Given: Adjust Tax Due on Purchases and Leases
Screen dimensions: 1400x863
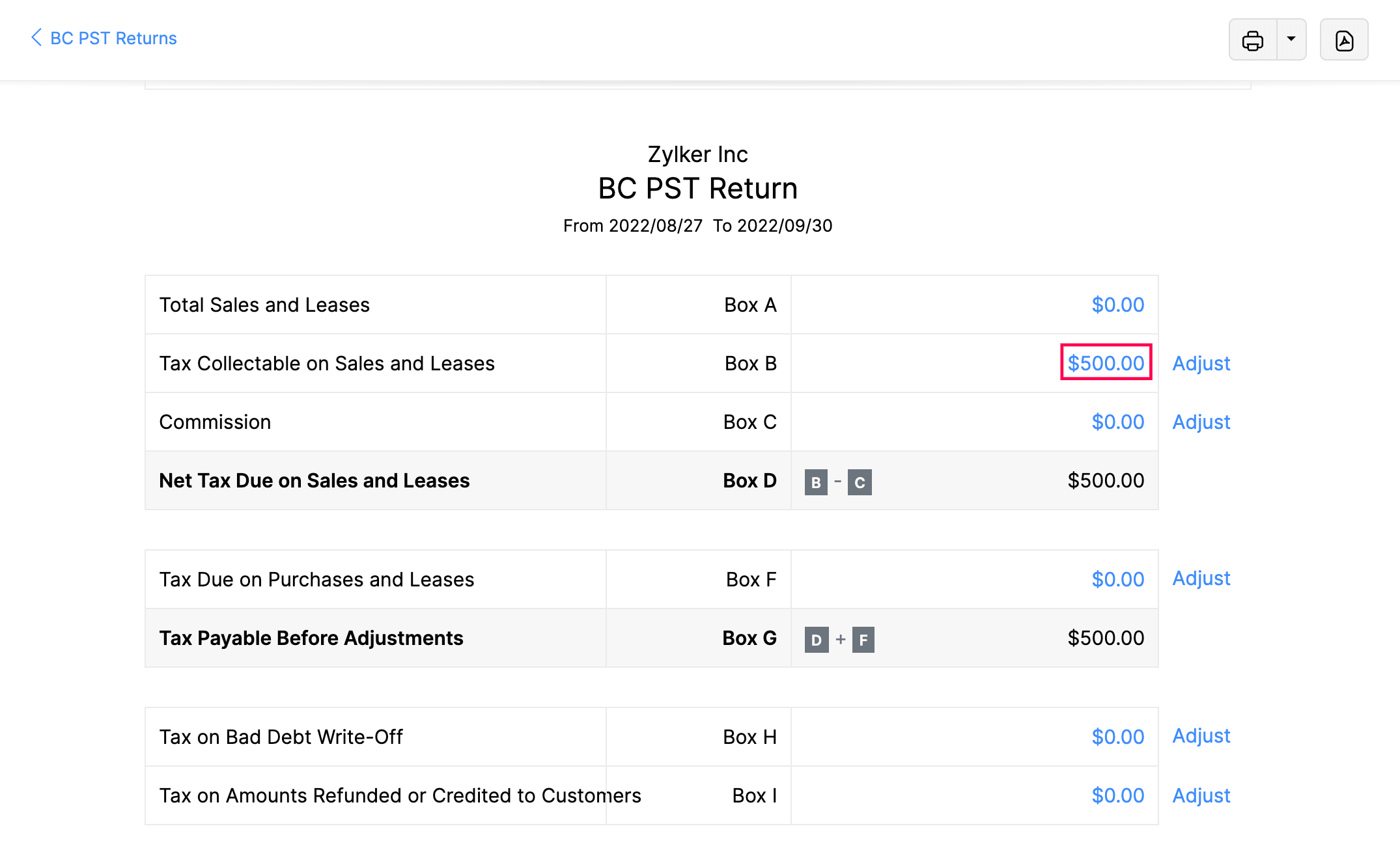Looking at the screenshot, I should pos(1201,578).
